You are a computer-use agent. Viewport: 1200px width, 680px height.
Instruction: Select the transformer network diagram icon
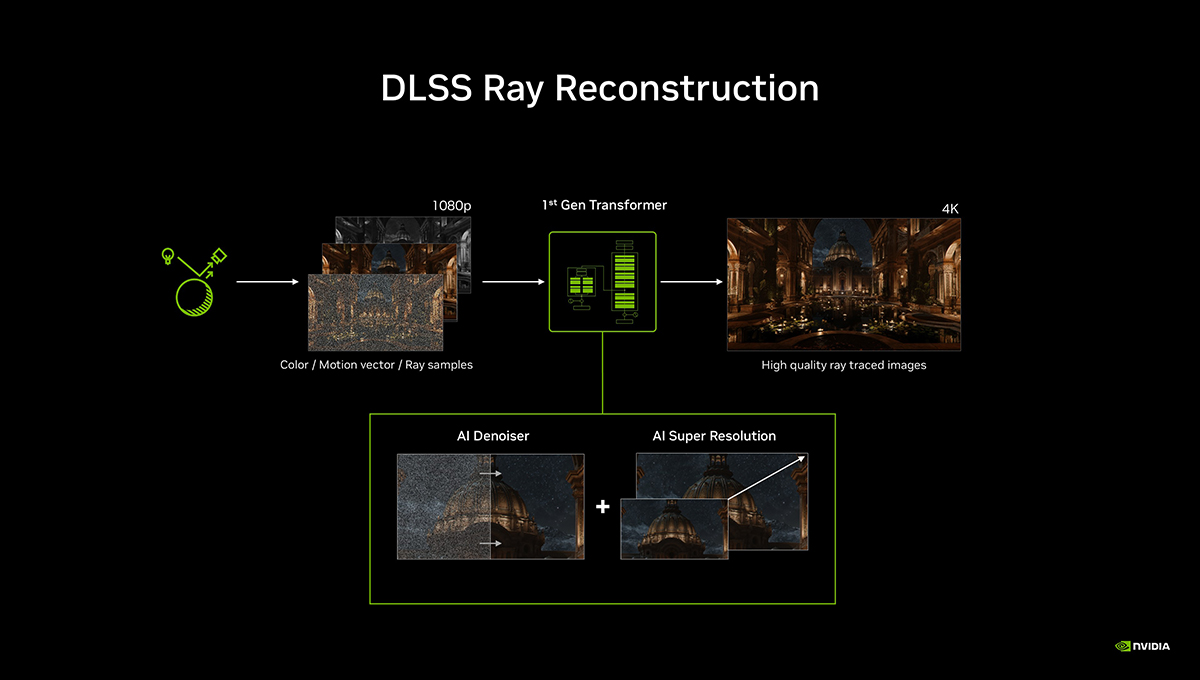pos(602,282)
